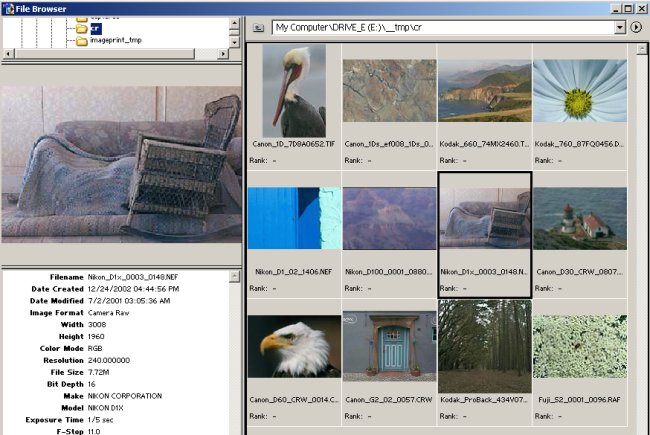Click metadata pane scroll up arrow
Screen dimensions: 650x435
click(234, 277)
